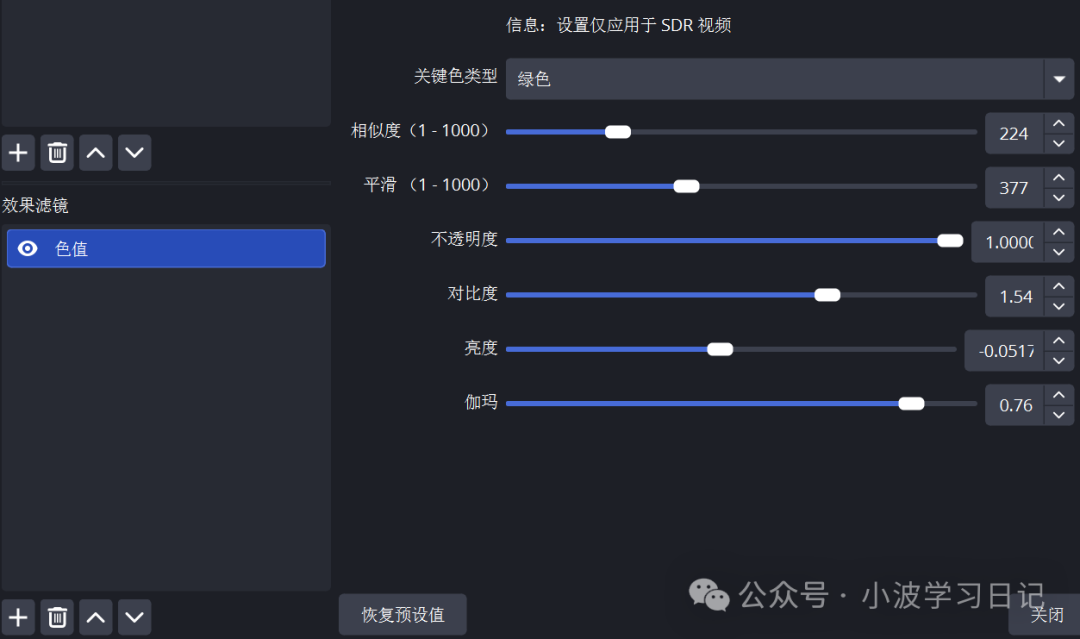Click the bottom trash icon to remove effect filter

point(56,617)
